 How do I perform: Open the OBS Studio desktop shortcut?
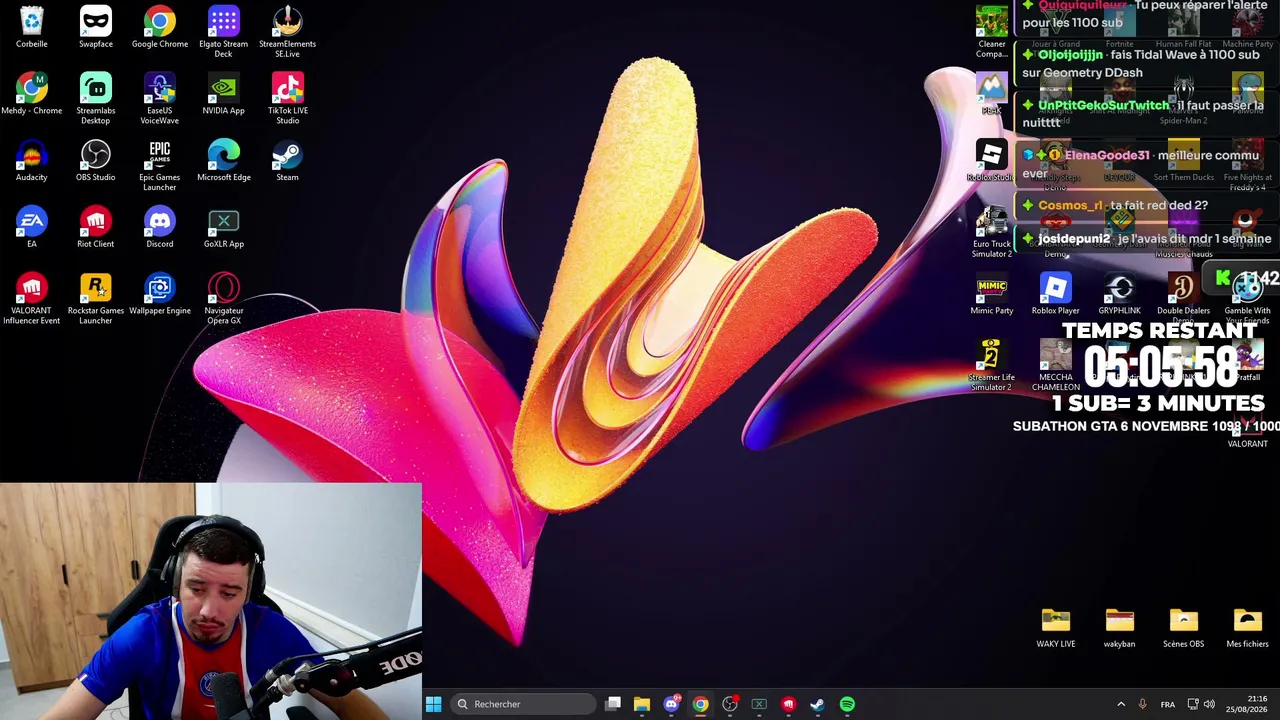coord(96,161)
